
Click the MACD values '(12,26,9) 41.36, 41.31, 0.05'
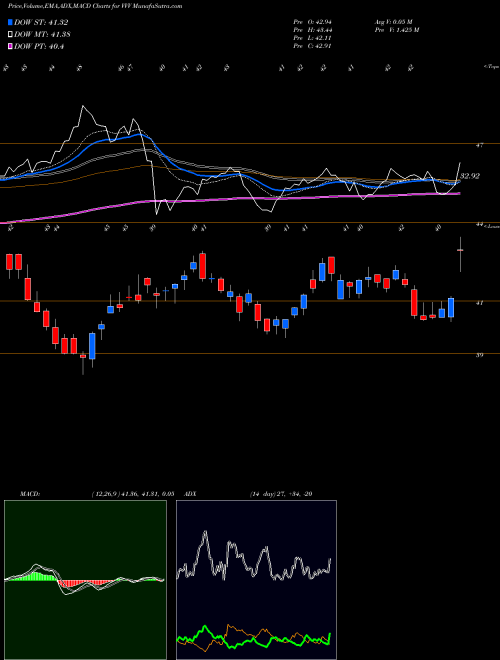(x=132, y=494)
